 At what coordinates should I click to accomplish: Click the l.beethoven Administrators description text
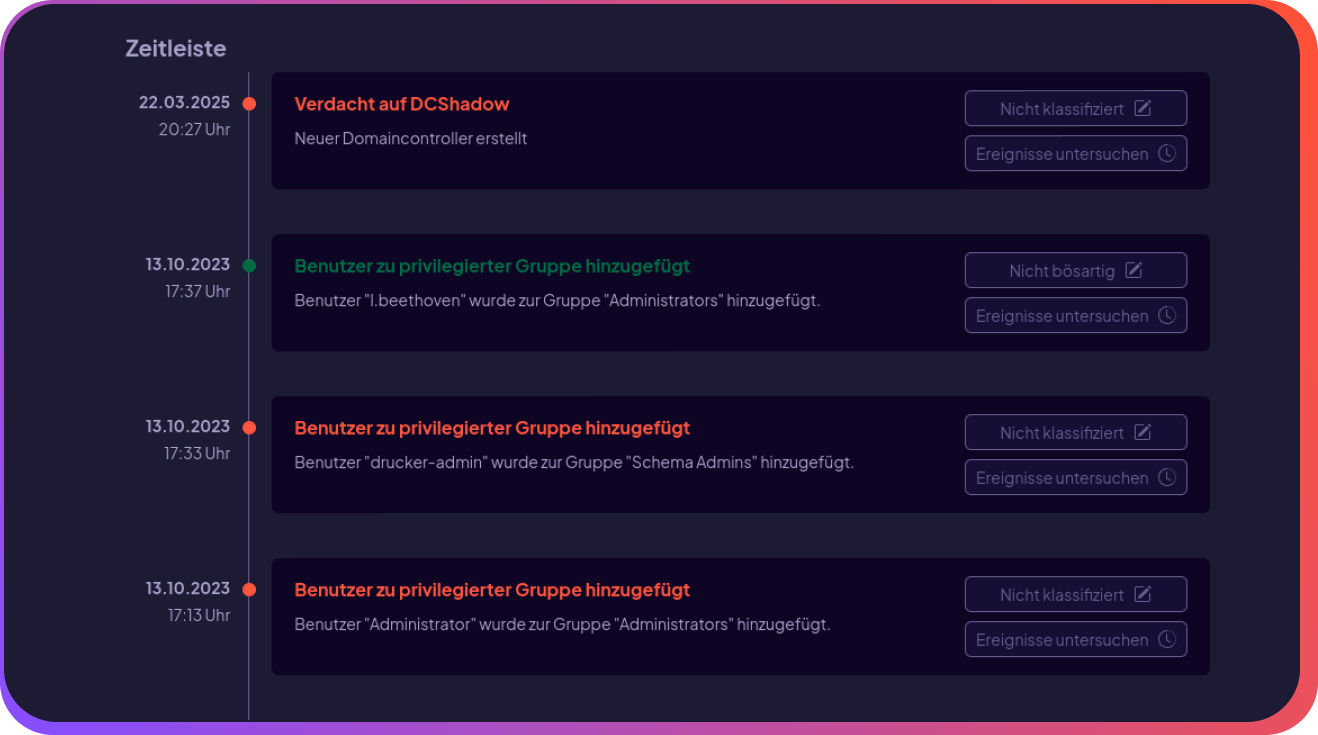(557, 300)
